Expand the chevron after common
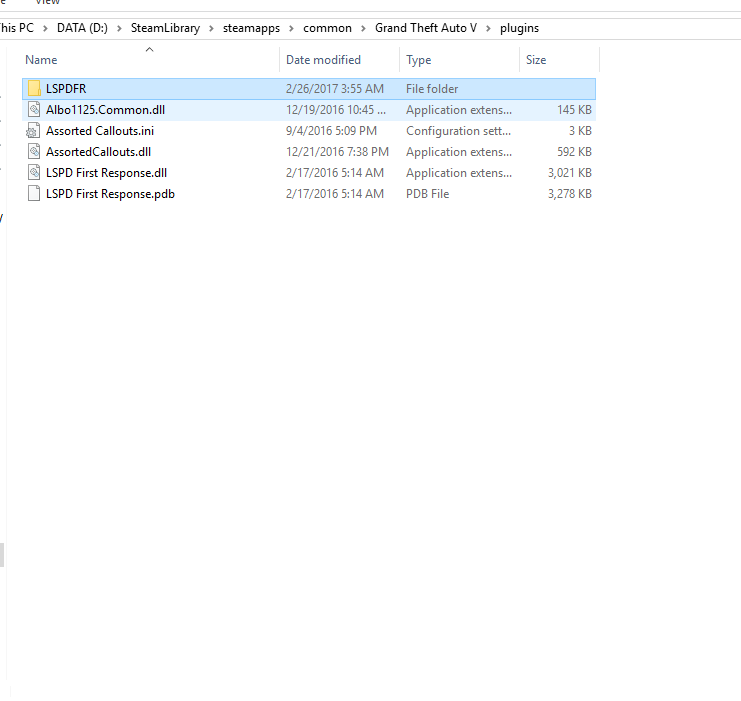 [363, 28]
